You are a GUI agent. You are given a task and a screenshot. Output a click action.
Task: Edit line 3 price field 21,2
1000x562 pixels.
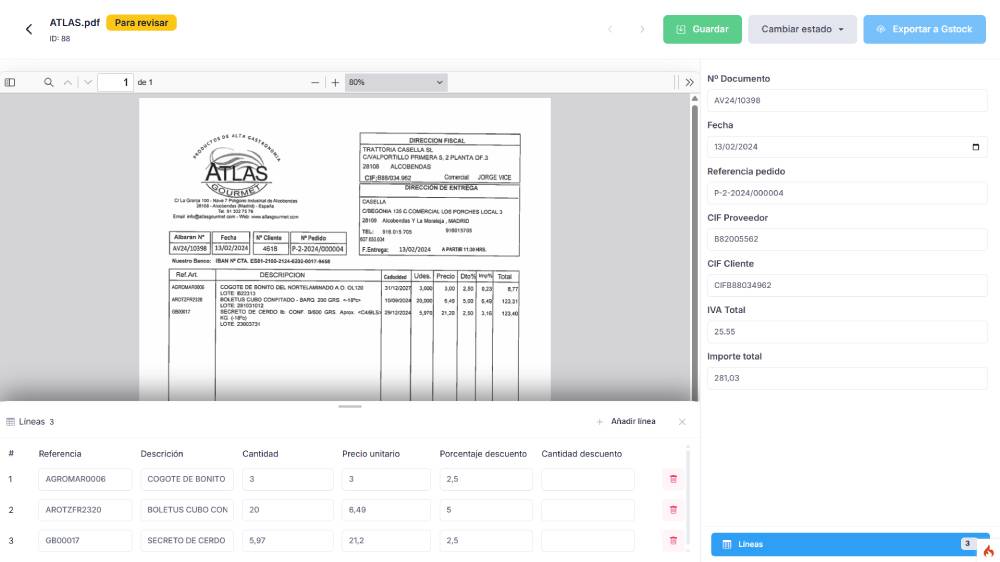click(x=386, y=540)
